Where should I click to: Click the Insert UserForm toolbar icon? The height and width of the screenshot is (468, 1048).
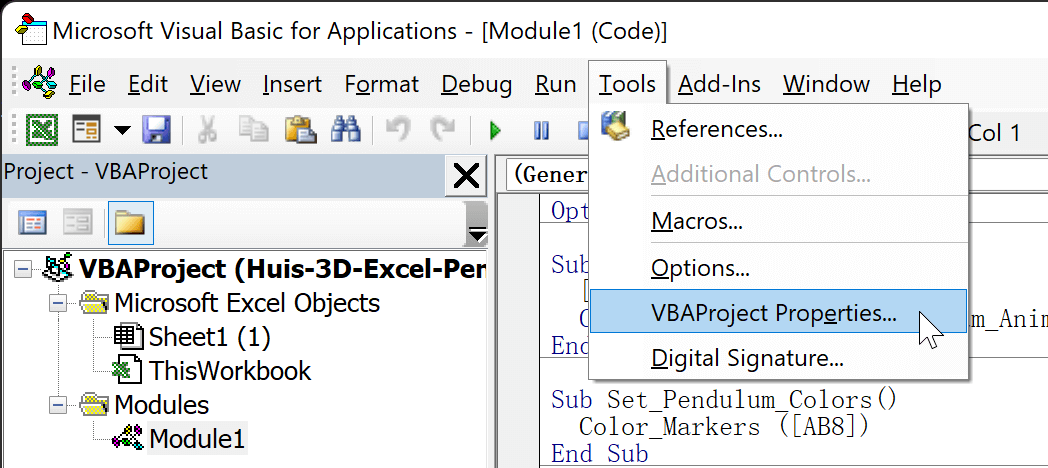[86, 130]
